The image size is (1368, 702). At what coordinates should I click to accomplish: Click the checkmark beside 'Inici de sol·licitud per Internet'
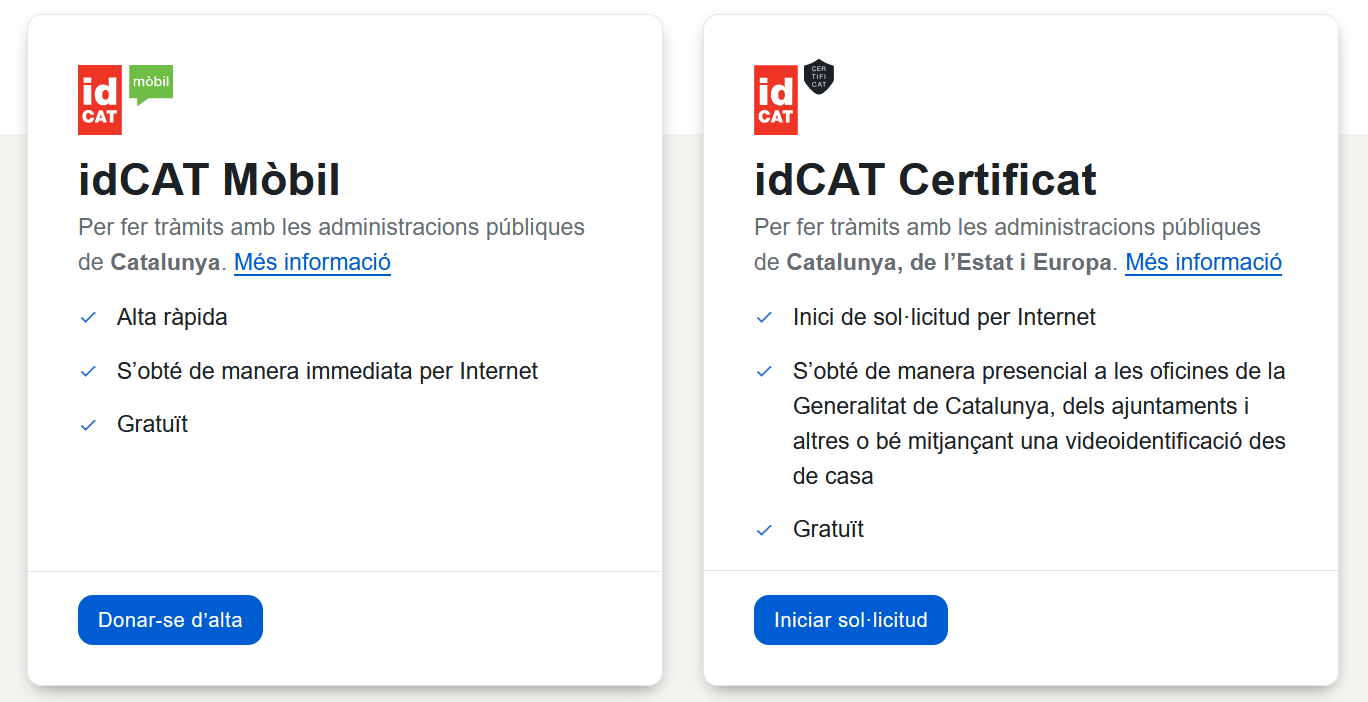[x=764, y=318]
